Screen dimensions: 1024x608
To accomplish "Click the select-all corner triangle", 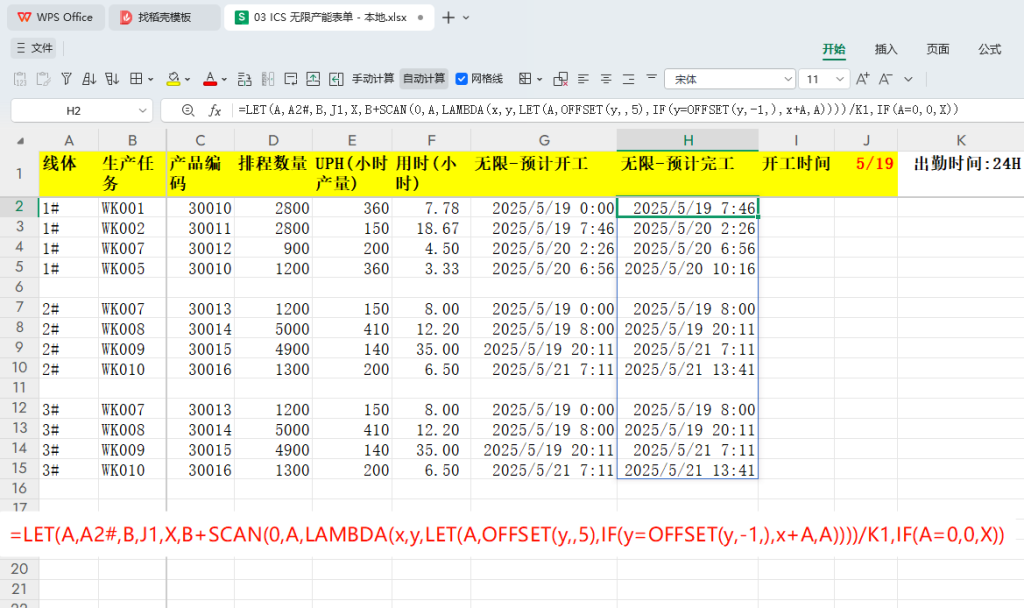I will tap(20, 140).
